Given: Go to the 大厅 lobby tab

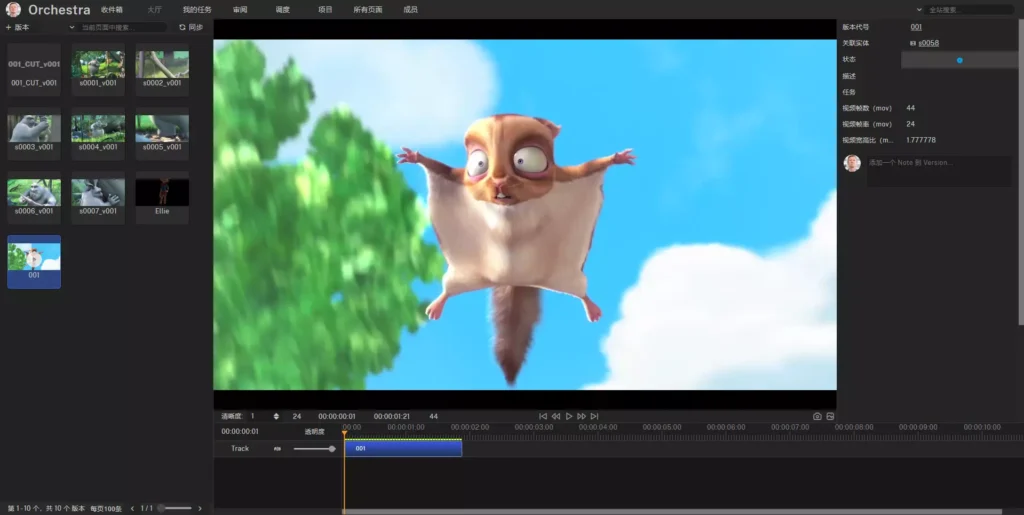Looking at the screenshot, I should 155,10.
